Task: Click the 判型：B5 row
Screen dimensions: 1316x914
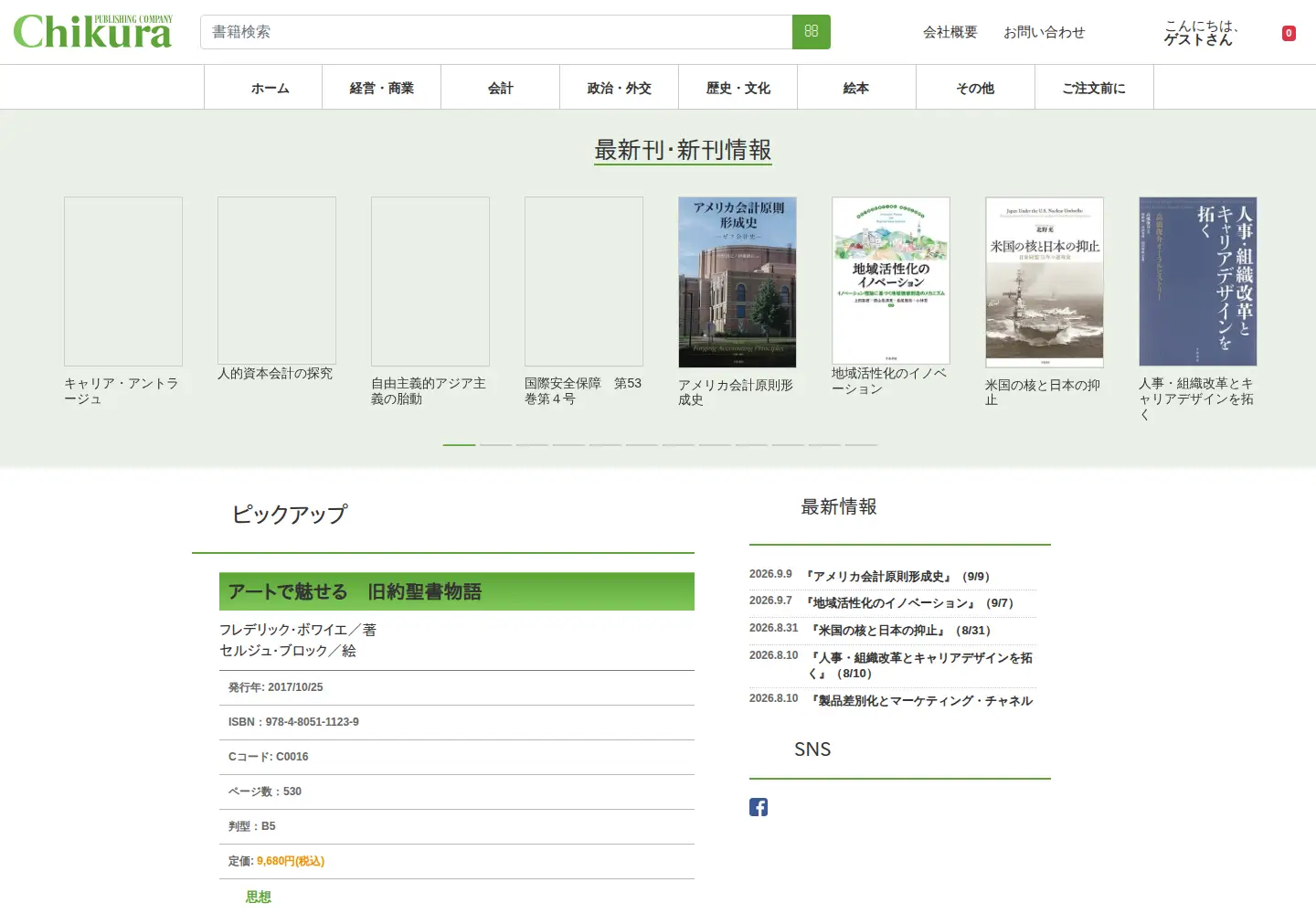Action: point(457,826)
